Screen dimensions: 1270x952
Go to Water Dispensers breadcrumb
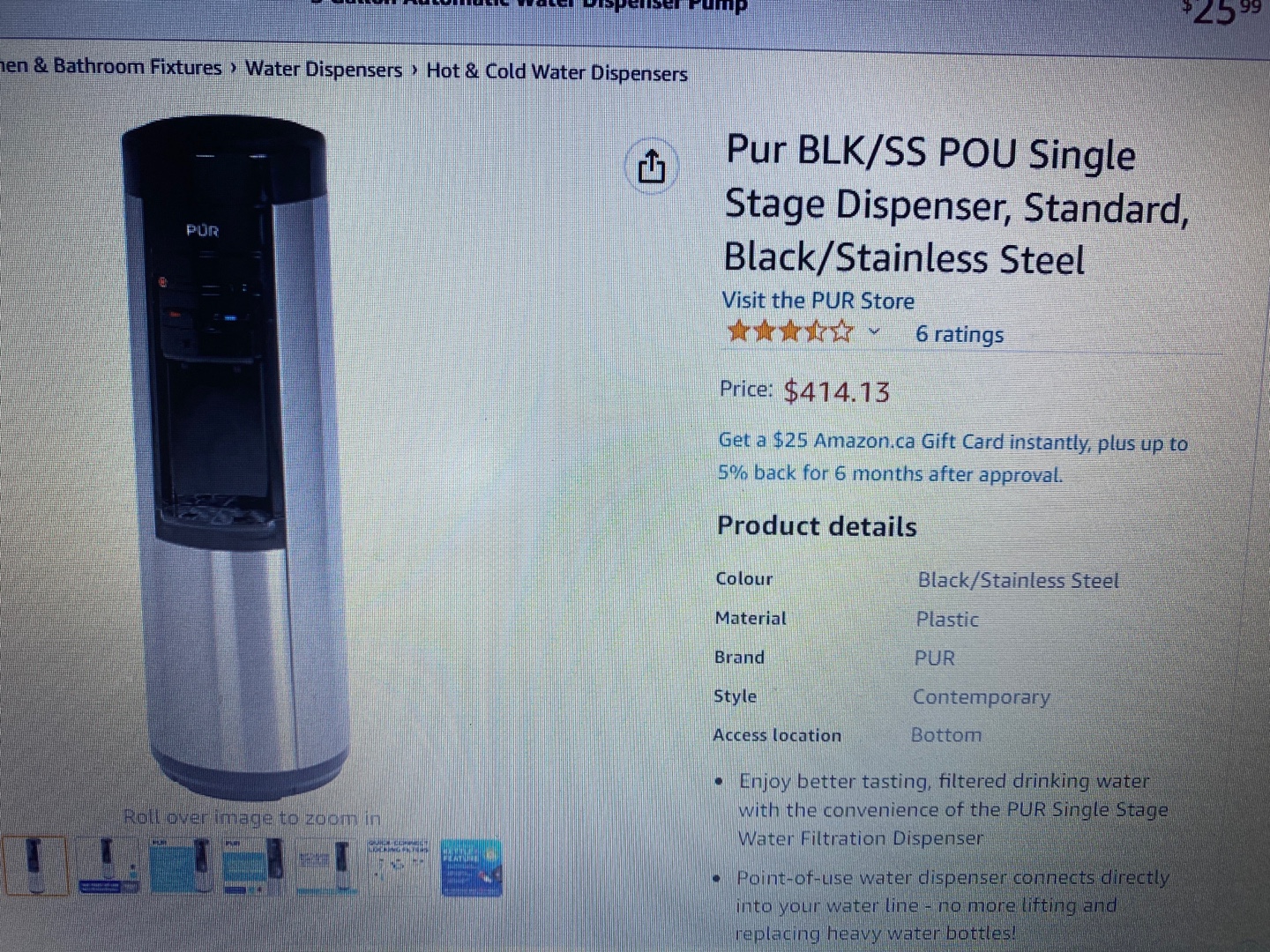point(324,70)
